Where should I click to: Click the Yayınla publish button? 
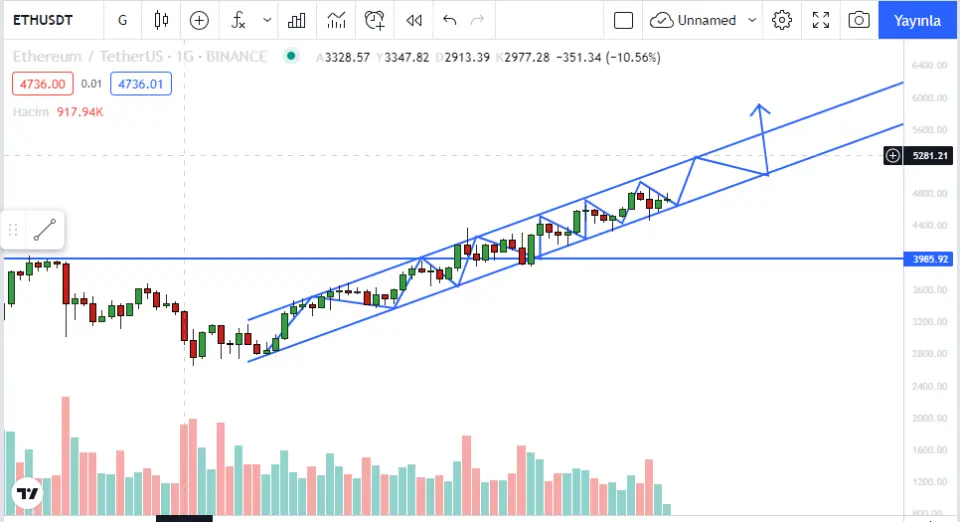[917, 20]
